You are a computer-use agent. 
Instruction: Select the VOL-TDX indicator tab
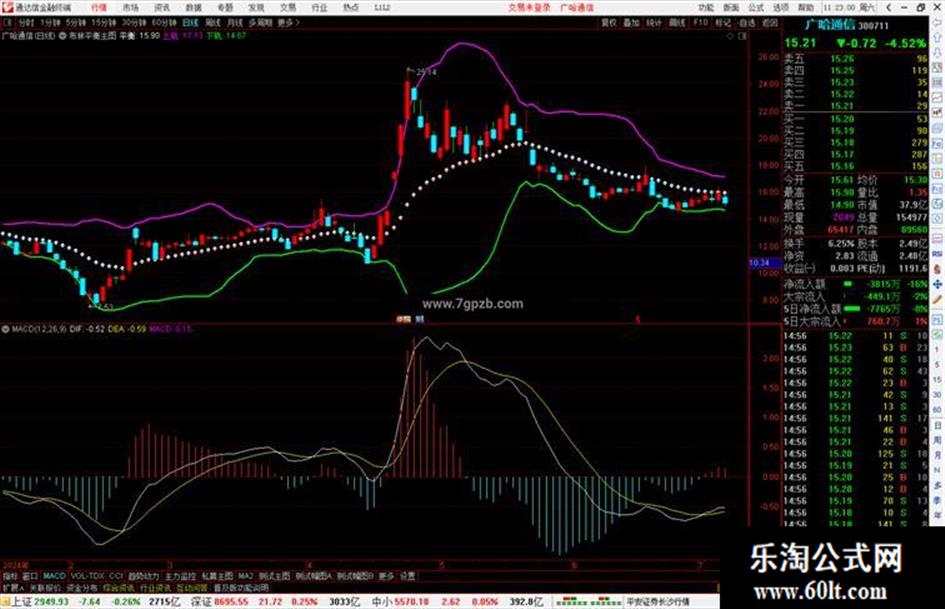(x=87, y=576)
